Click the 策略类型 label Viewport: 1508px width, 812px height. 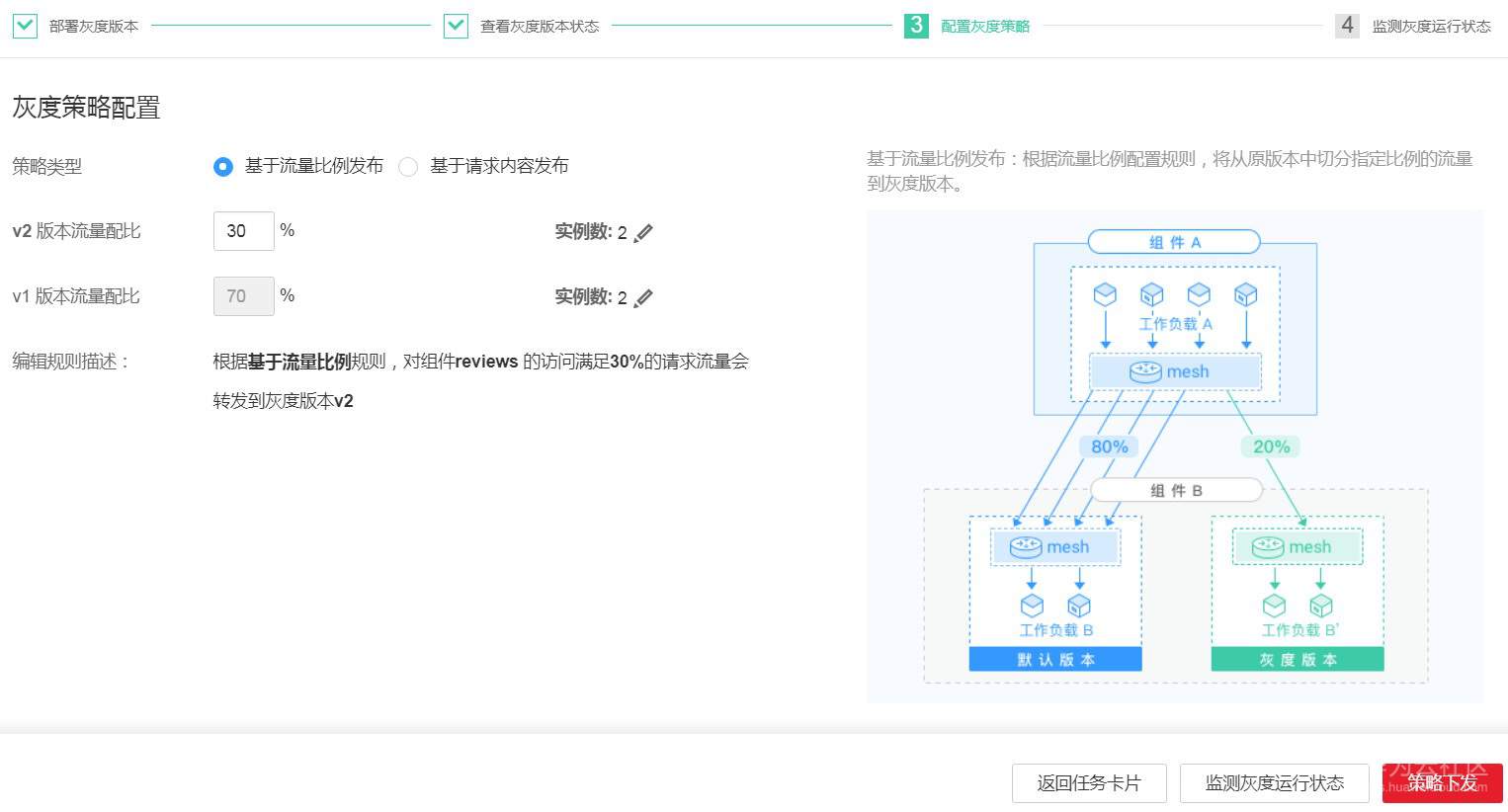(47, 167)
